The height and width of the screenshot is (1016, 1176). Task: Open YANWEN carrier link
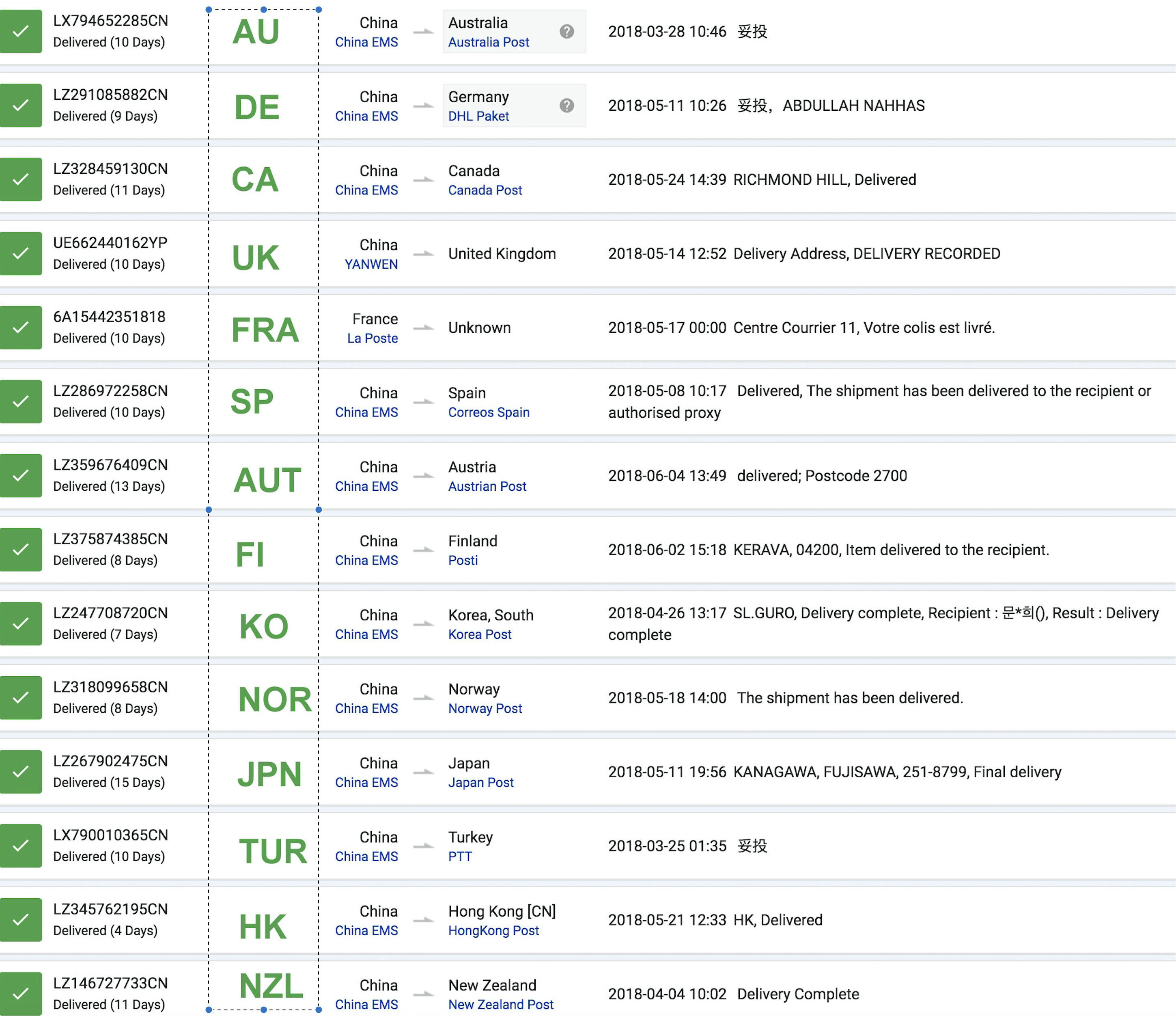coord(370,264)
